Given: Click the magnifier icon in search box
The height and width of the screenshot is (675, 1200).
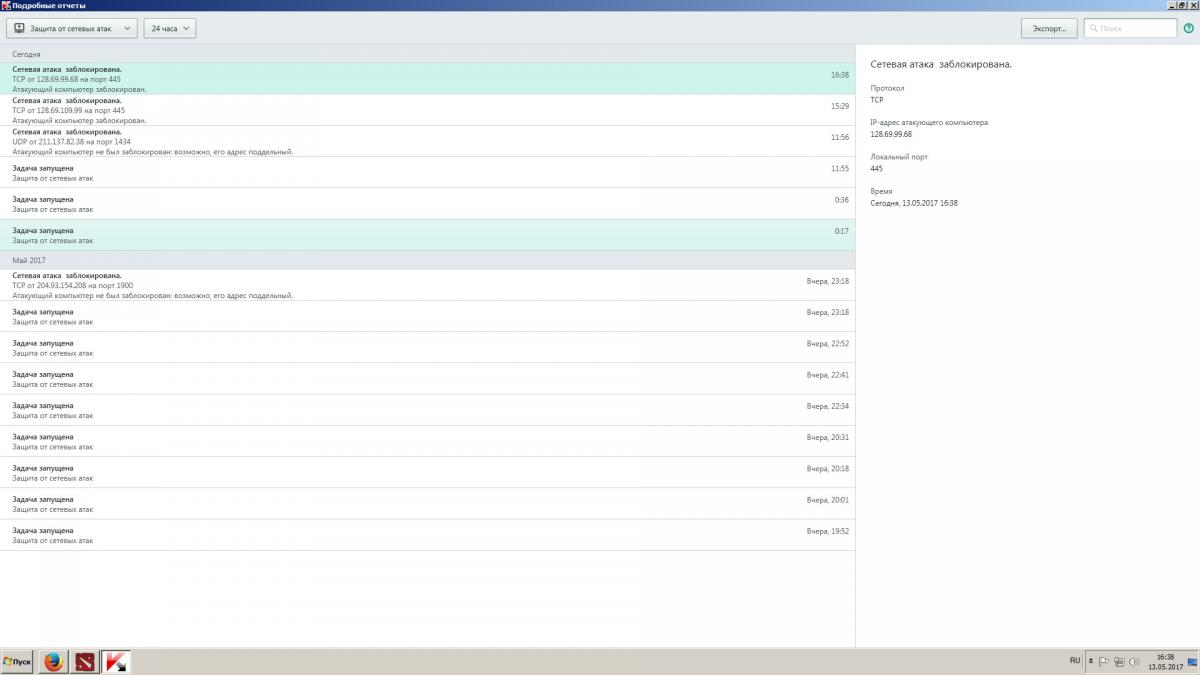Looking at the screenshot, I should point(1093,29).
